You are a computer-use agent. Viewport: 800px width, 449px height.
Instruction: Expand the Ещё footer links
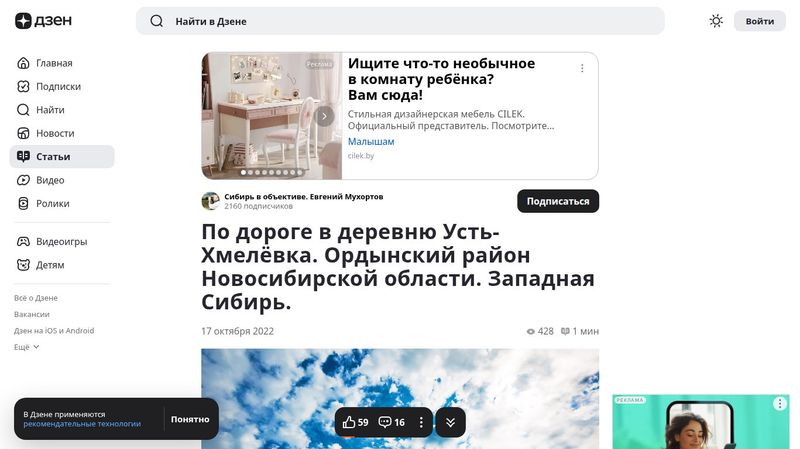[x=27, y=347]
